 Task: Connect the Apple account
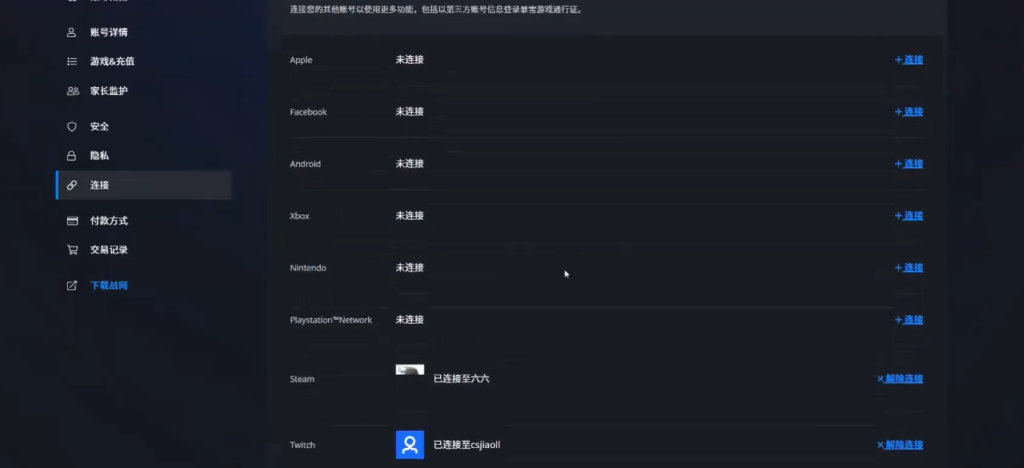909,60
